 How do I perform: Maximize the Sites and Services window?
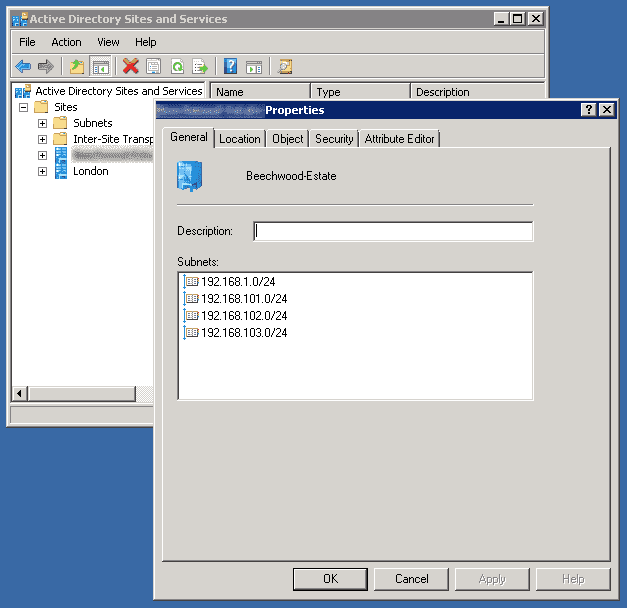point(517,18)
